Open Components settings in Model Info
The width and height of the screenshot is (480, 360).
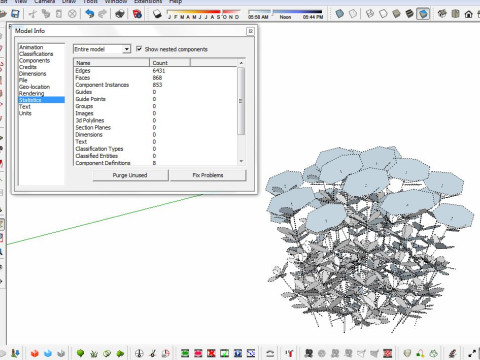(34, 61)
